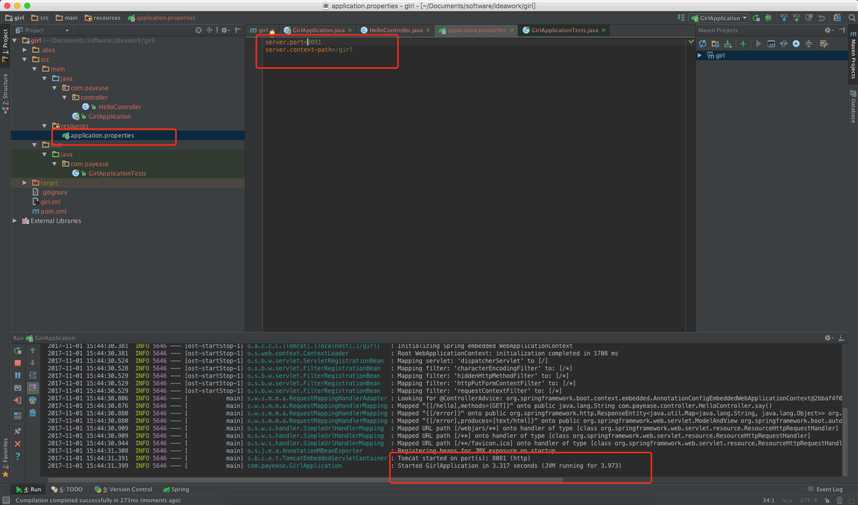Open the GirlApplication run configuration dropdown
This screenshot has height=505, width=858.
pos(720,18)
